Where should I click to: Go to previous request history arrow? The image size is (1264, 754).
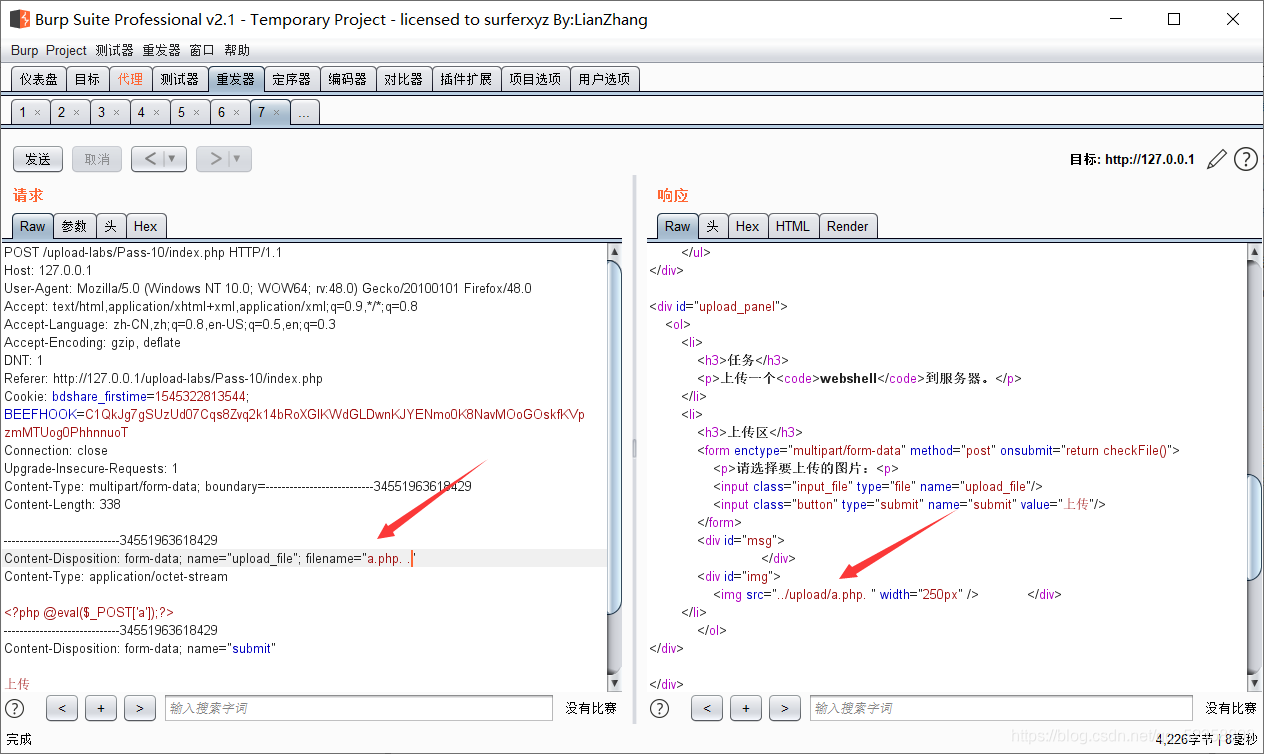[150, 158]
